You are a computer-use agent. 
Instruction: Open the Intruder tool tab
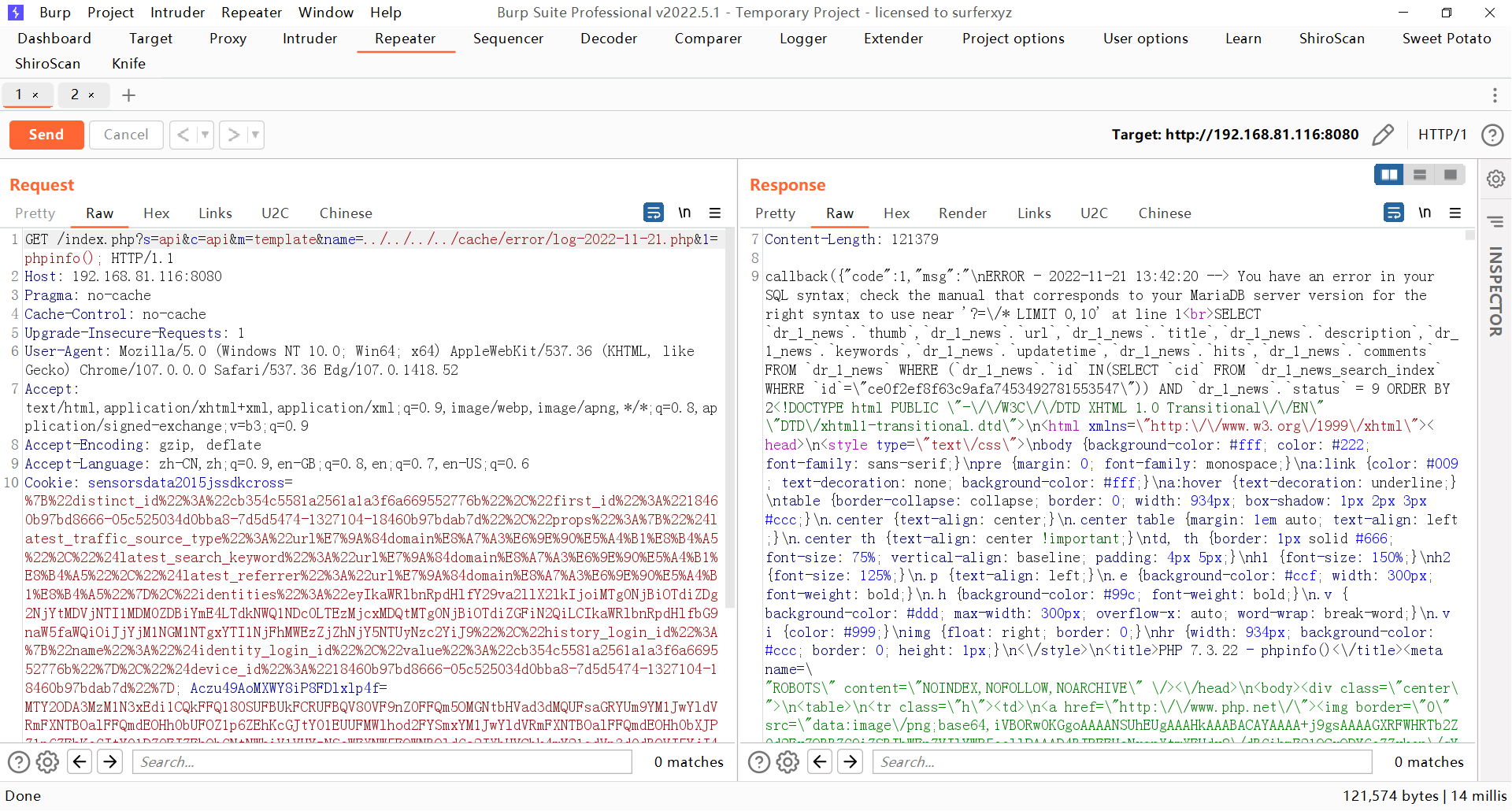click(x=309, y=39)
